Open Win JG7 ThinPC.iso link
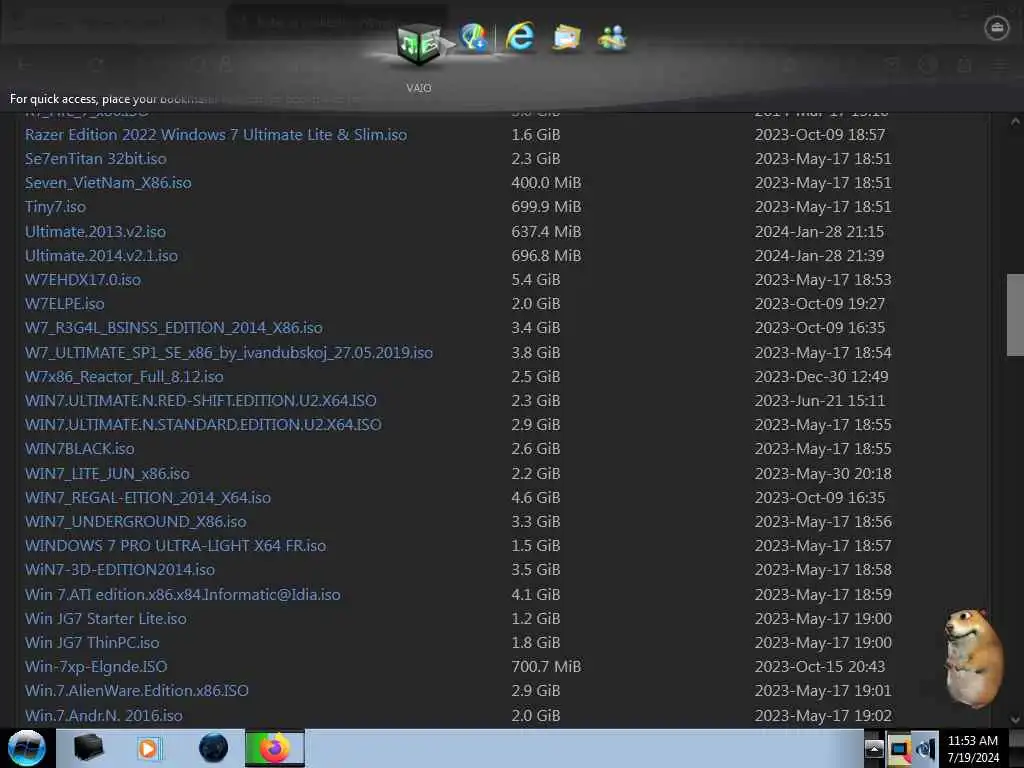This screenshot has height=768, width=1024. [92, 643]
